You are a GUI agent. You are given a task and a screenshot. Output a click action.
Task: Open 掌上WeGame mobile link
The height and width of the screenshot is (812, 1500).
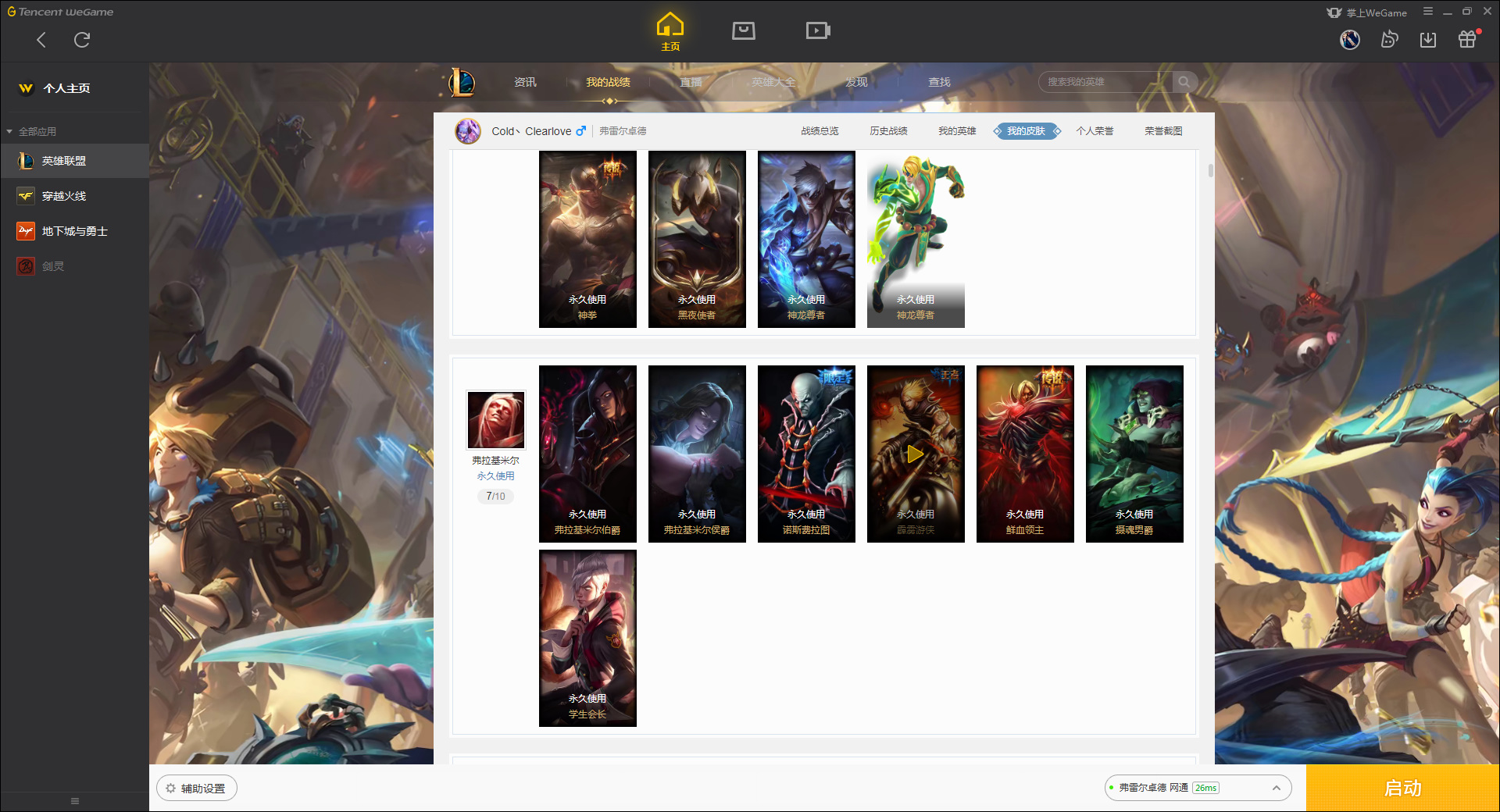(x=1367, y=12)
